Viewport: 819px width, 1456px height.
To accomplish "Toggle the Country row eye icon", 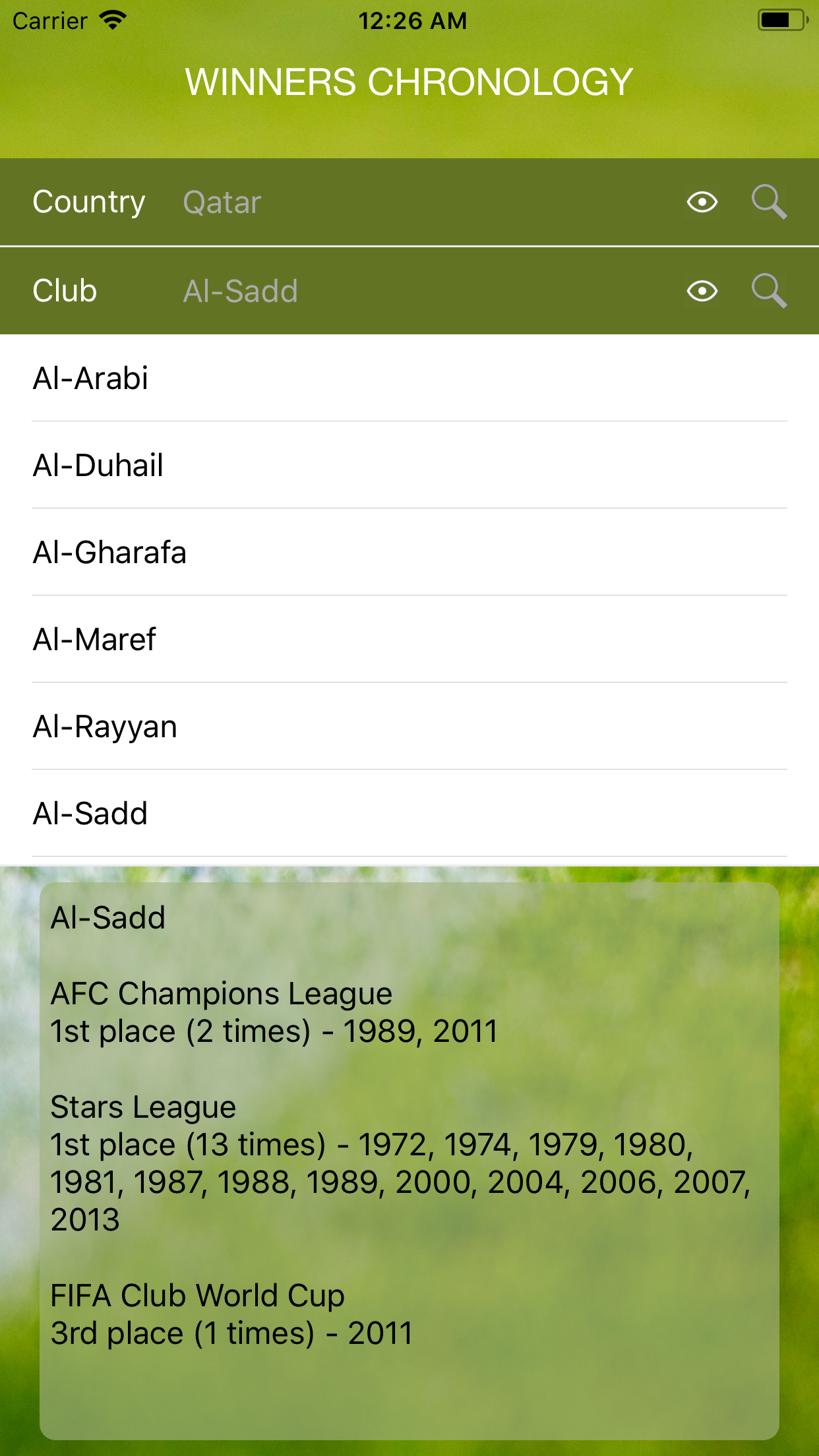I will pyautogui.click(x=702, y=202).
